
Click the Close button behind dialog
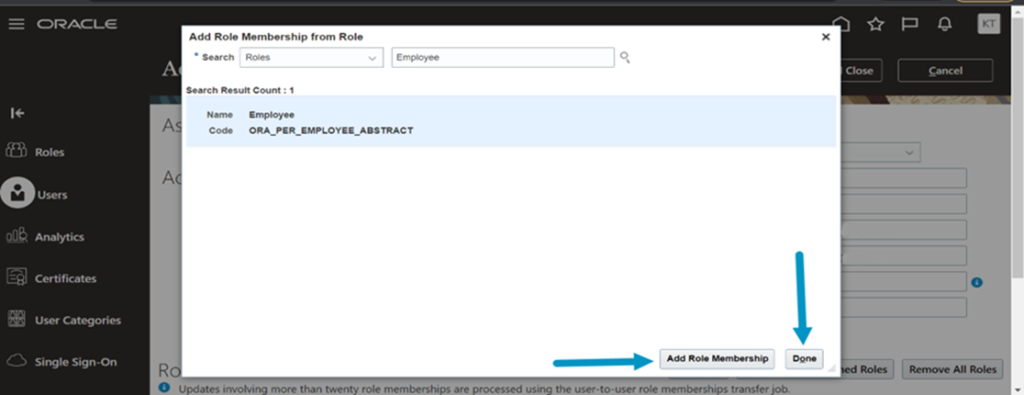pyautogui.click(x=861, y=71)
